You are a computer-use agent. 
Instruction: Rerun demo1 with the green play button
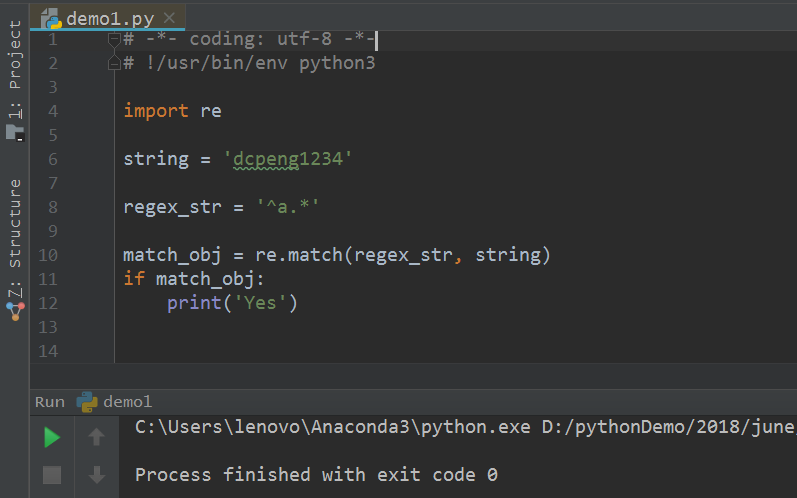click(52, 438)
